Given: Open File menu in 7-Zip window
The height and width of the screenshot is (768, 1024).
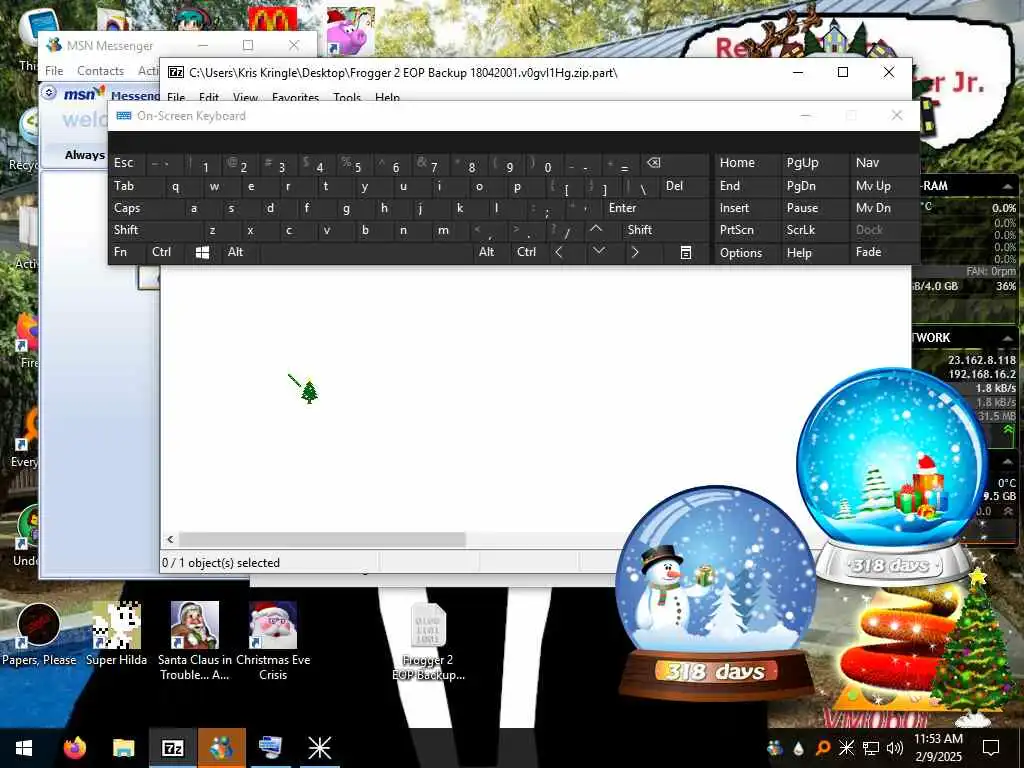Looking at the screenshot, I should tap(176, 97).
